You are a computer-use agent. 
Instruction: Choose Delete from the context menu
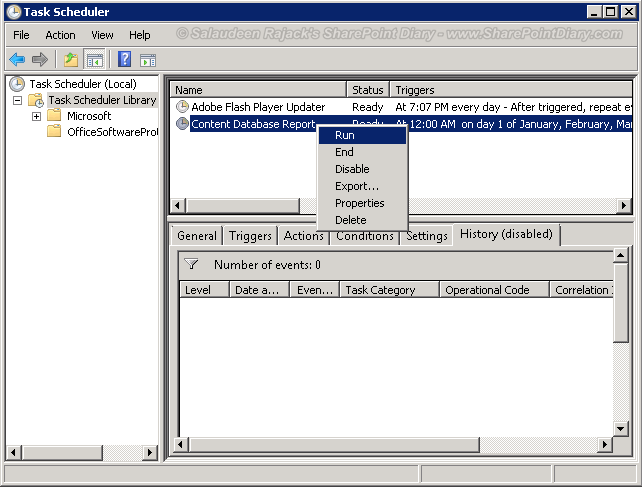click(x=362, y=220)
